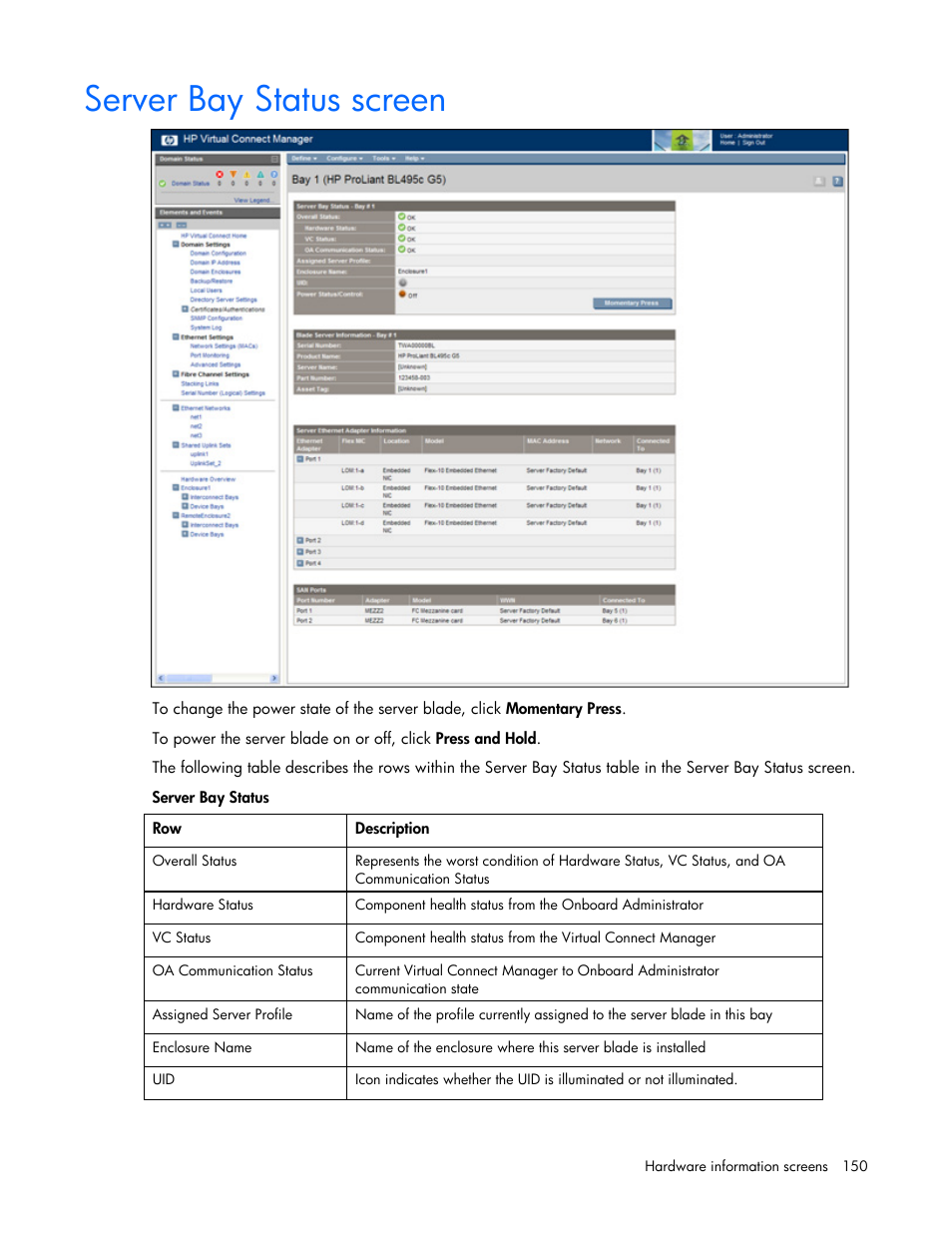The image size is (952, 1233).
Task: Click the Overall Status OK icon
Action: click(402, 217)
